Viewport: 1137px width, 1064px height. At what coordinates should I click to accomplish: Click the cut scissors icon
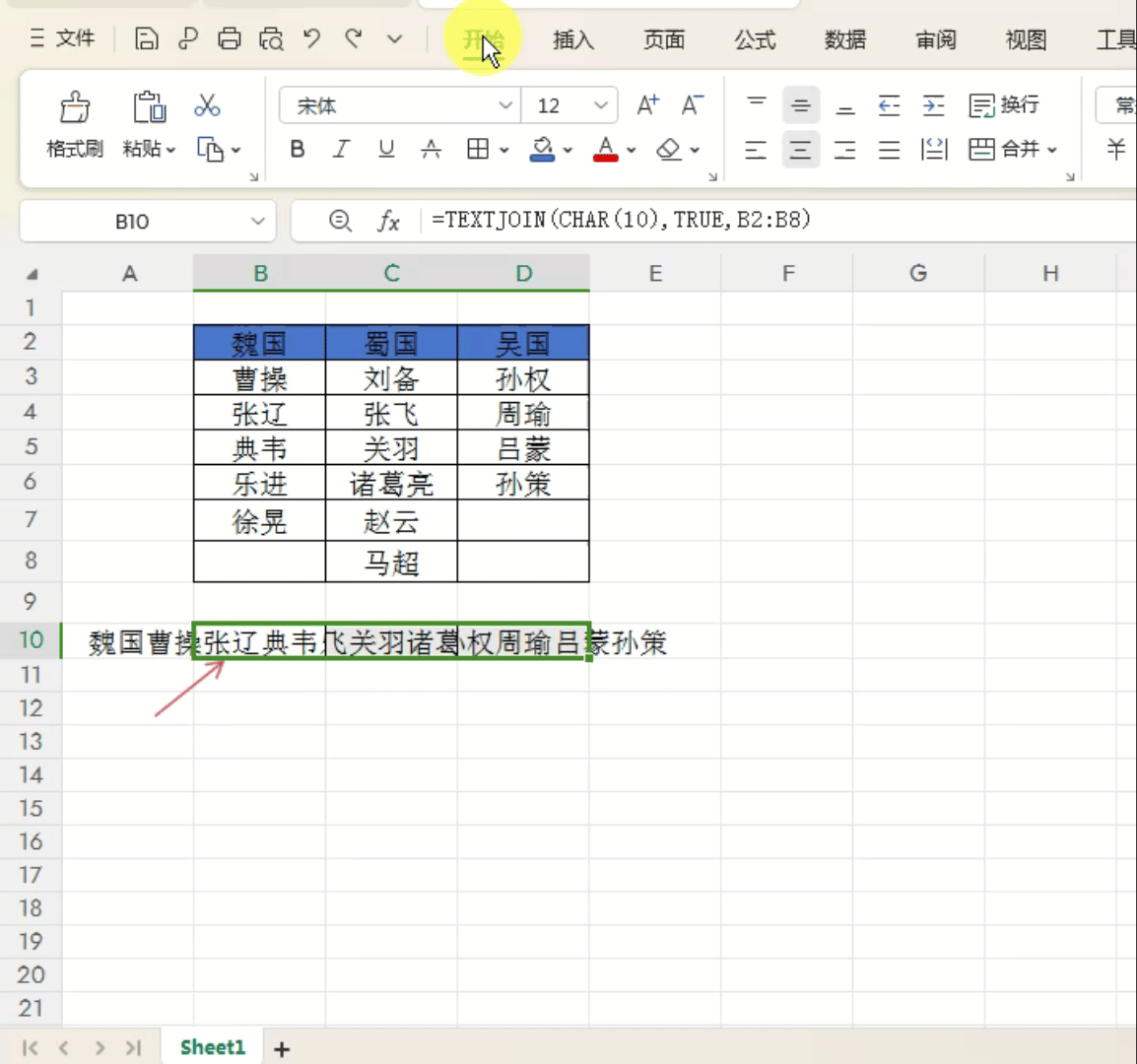(x=207, y=105)
